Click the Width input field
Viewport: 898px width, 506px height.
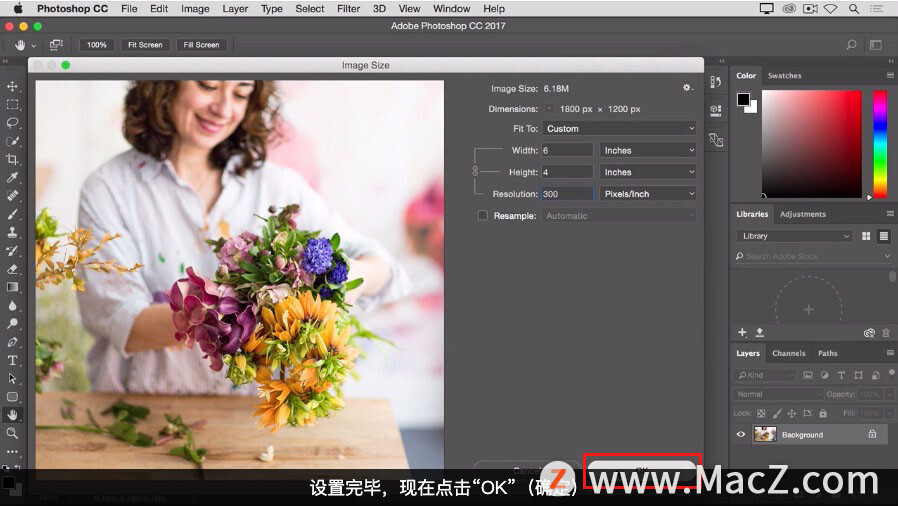(568, 150)
